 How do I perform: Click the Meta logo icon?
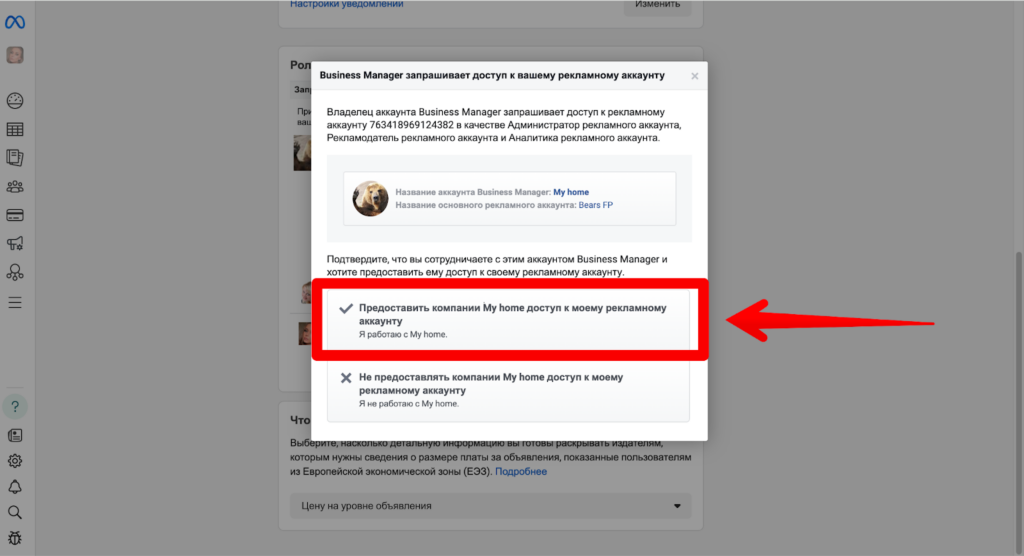pos(14,22)
